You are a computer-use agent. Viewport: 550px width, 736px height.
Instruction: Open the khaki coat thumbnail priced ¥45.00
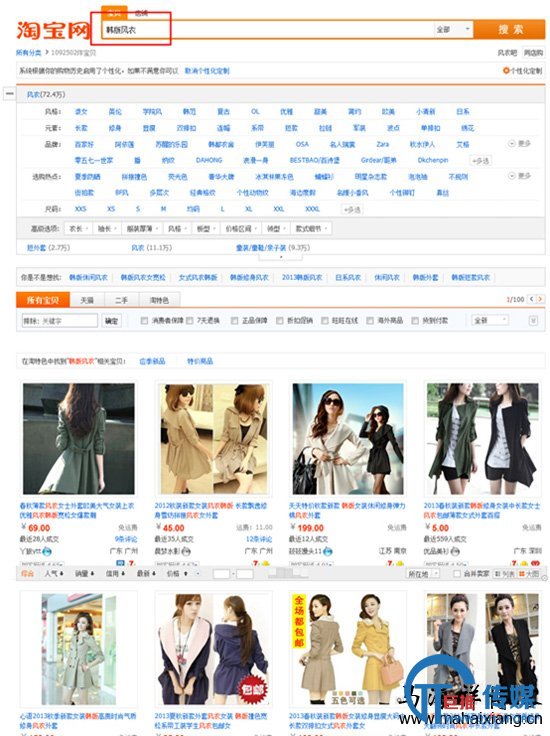click(x=214, y=438)
